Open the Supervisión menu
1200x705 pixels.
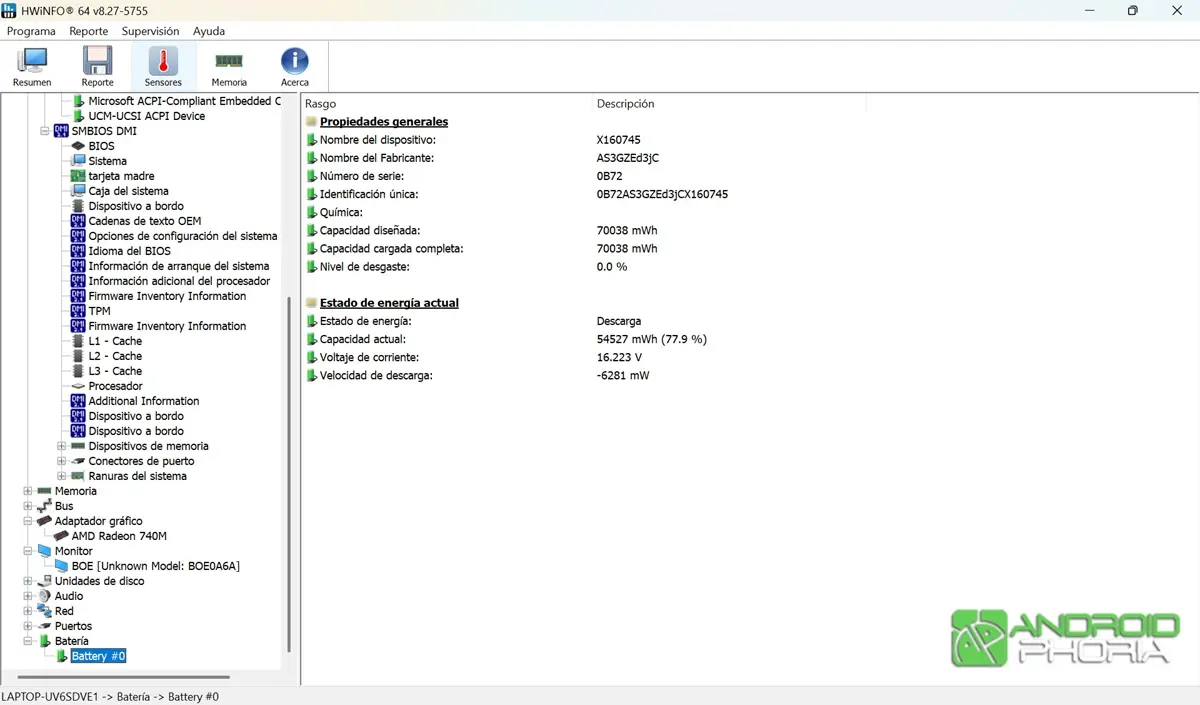point(150,31)
